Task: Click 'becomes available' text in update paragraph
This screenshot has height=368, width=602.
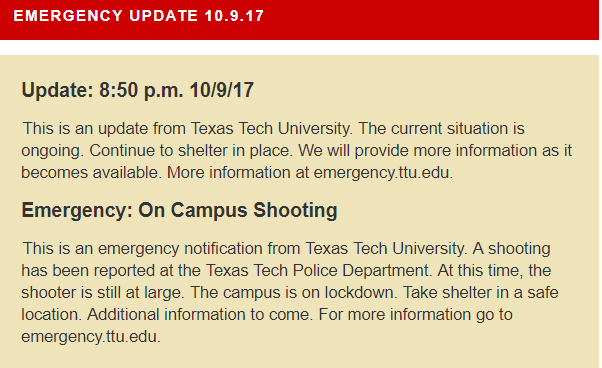Action: point(91,173)
